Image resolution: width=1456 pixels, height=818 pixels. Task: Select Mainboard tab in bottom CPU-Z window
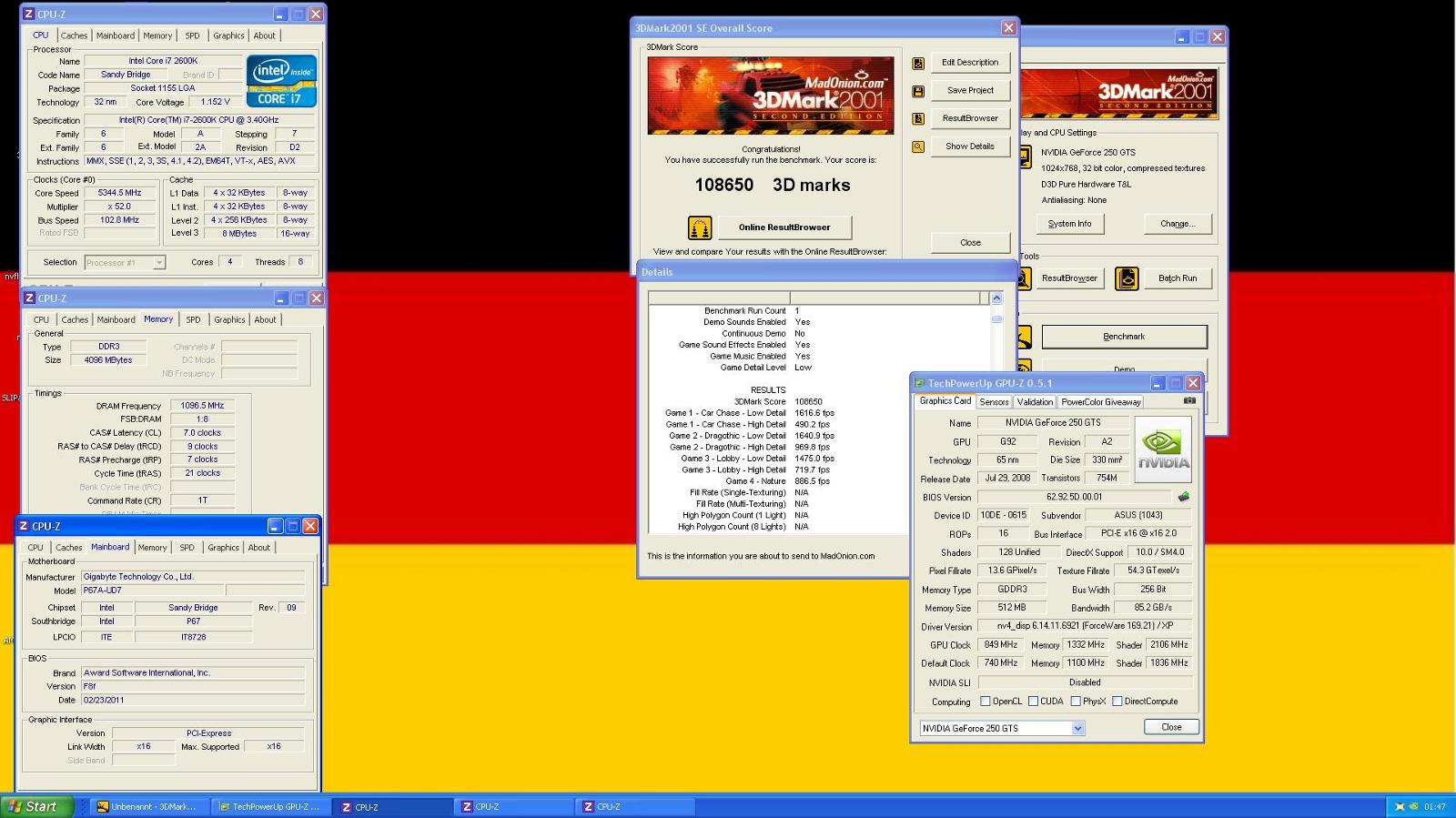(x=109, y=547)
